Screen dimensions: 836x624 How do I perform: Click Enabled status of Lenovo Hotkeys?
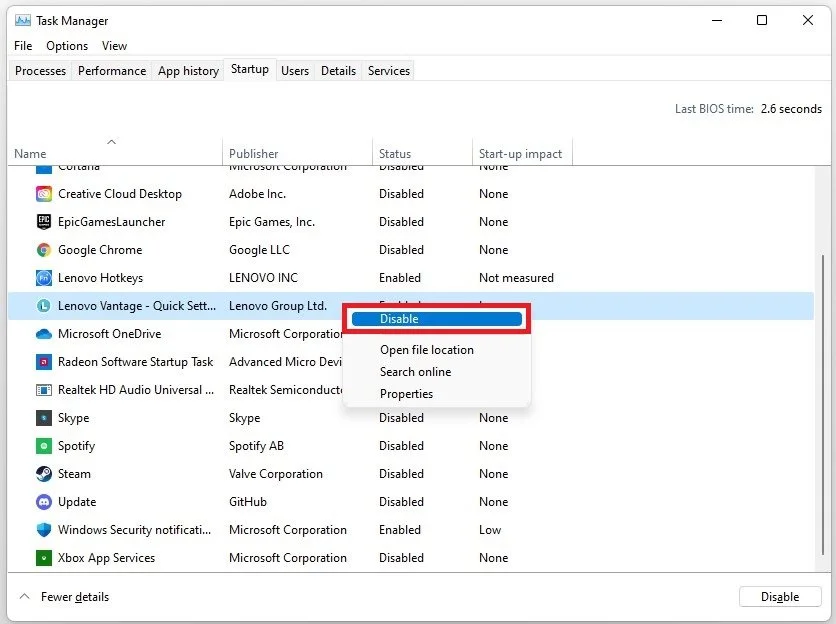coord(400,278)
